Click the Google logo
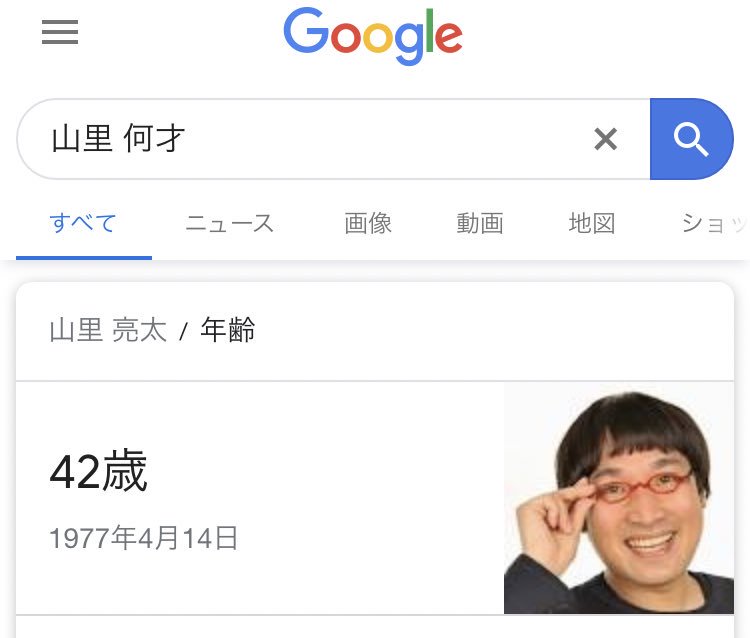Viewport: 750px width, 638px height. [373, 36]
